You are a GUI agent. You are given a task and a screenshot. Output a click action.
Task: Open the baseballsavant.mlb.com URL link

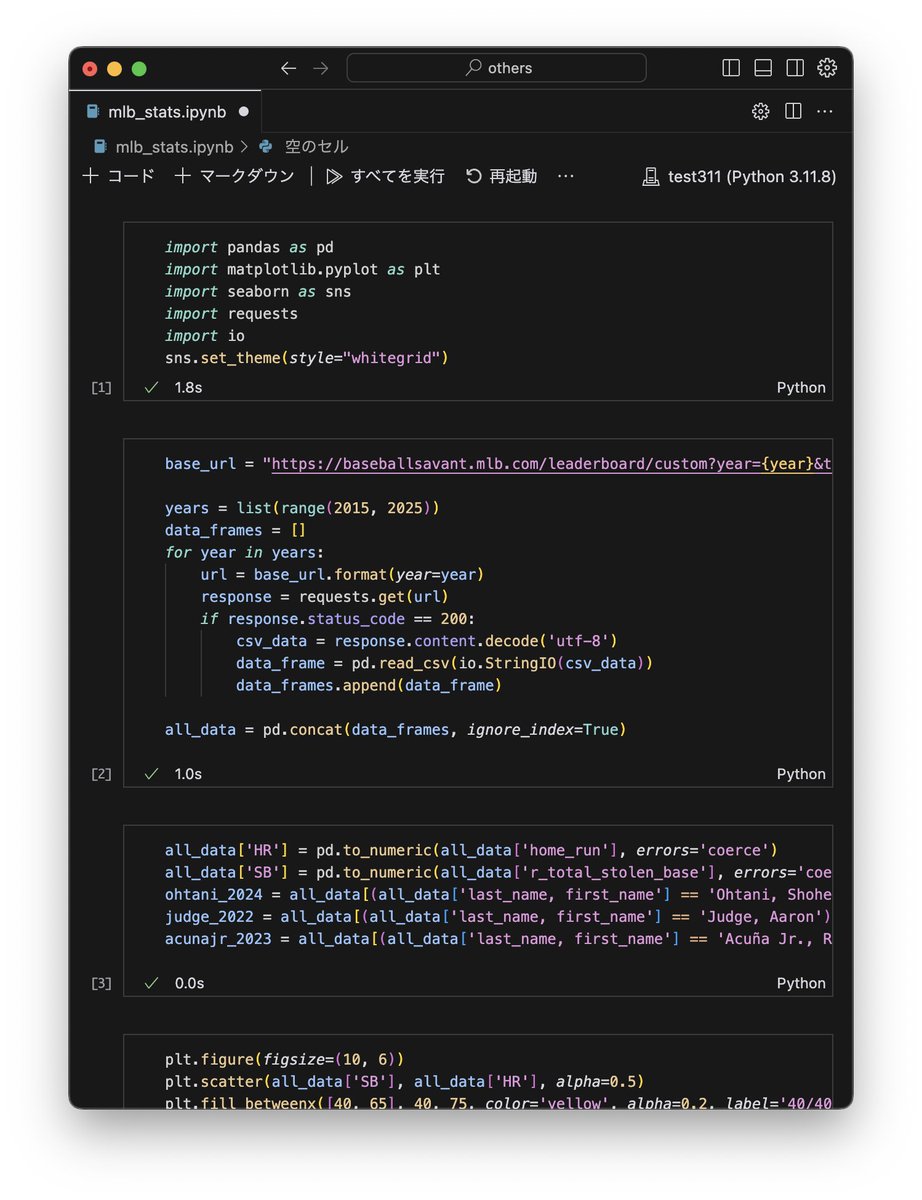point(551,464)
